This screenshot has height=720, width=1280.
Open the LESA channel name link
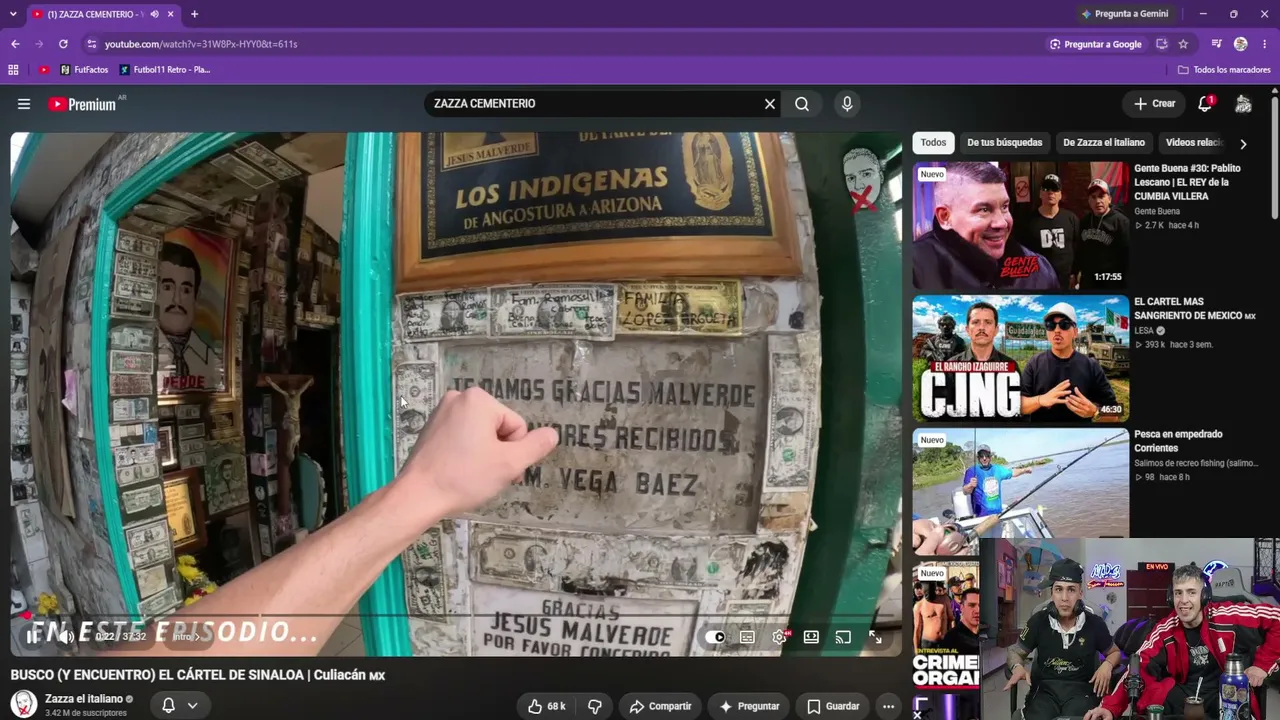point(1144,330)
